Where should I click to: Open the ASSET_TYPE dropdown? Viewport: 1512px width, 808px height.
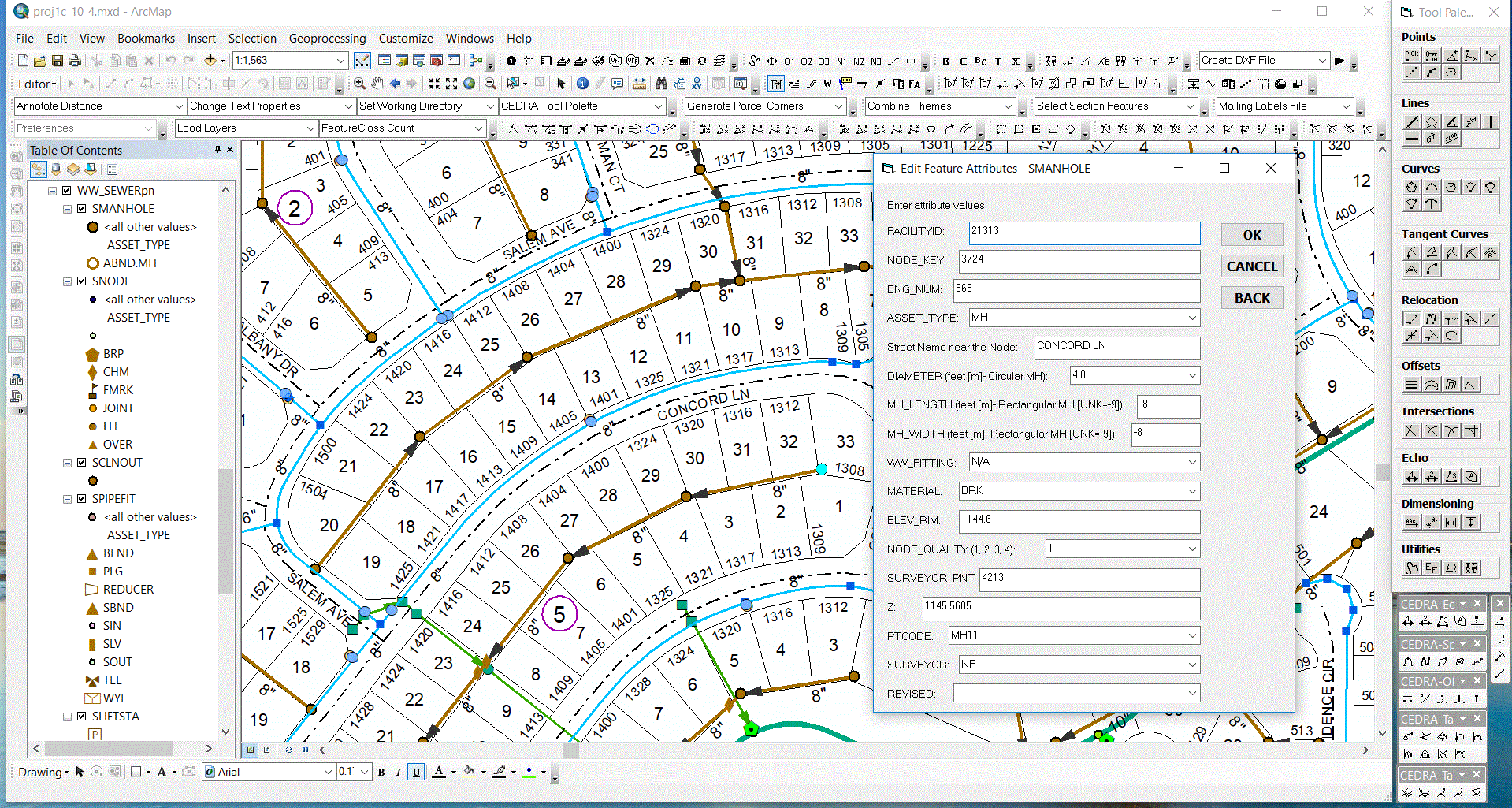(x=1192, y=318)
